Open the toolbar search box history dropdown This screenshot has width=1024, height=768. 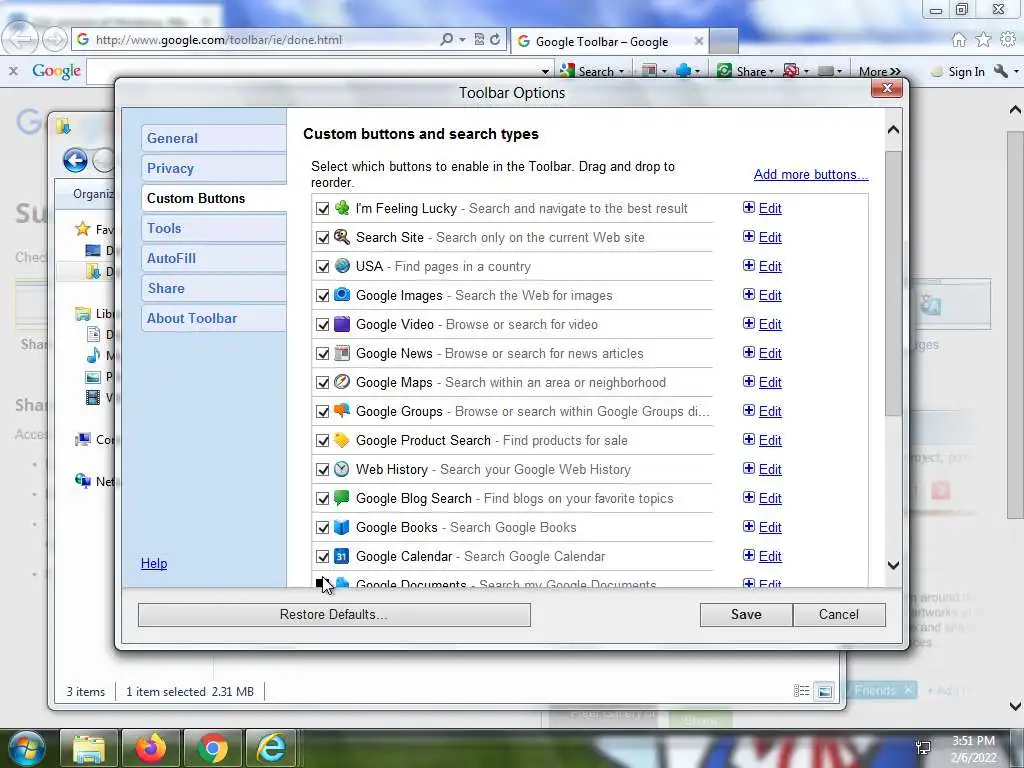pyautogui.click(x=545, y=72)
